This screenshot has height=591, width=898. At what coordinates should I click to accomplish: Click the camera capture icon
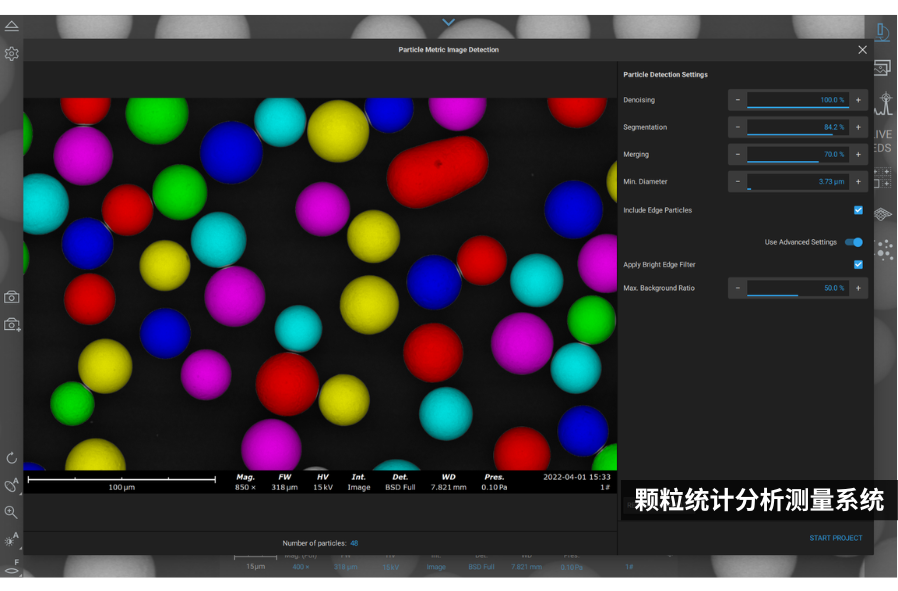point(12,298)
